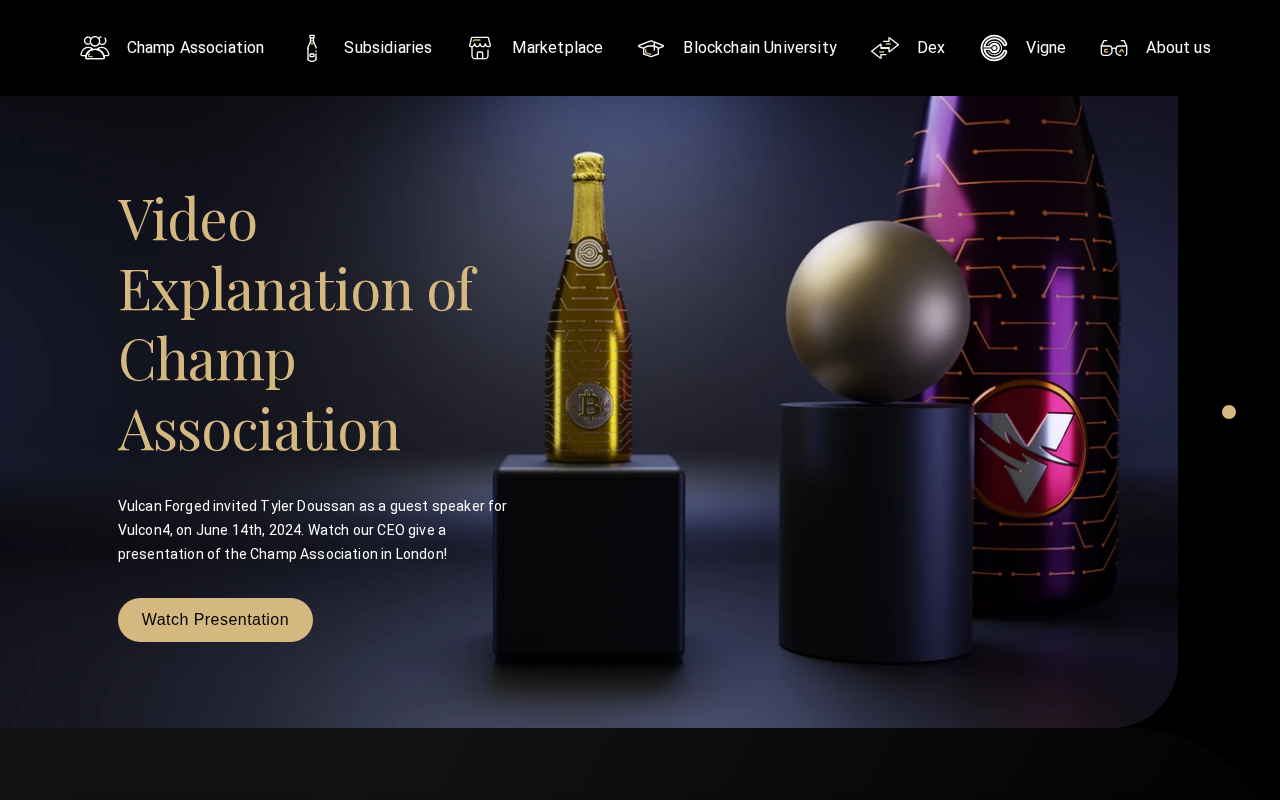
Task: Click the Champ Association people icon
Action: click(x=95, y=48)
